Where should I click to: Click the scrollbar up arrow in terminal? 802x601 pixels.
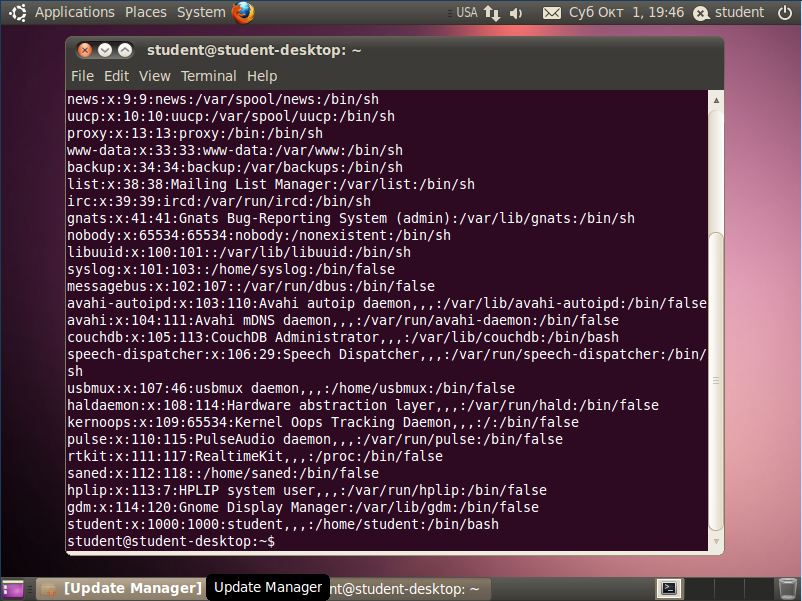(x=716, y=100)
